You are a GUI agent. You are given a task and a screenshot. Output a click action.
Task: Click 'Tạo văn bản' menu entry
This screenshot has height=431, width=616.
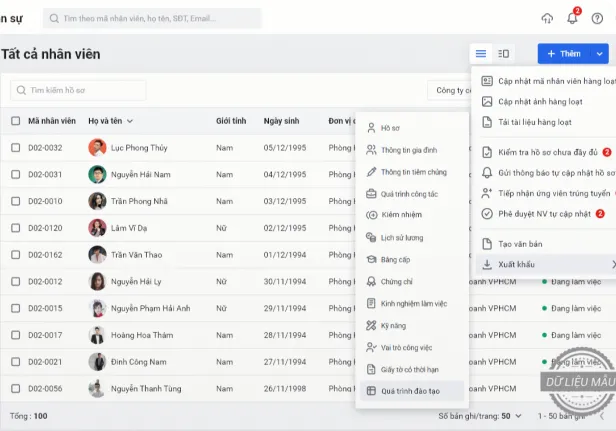coord(519,244)
